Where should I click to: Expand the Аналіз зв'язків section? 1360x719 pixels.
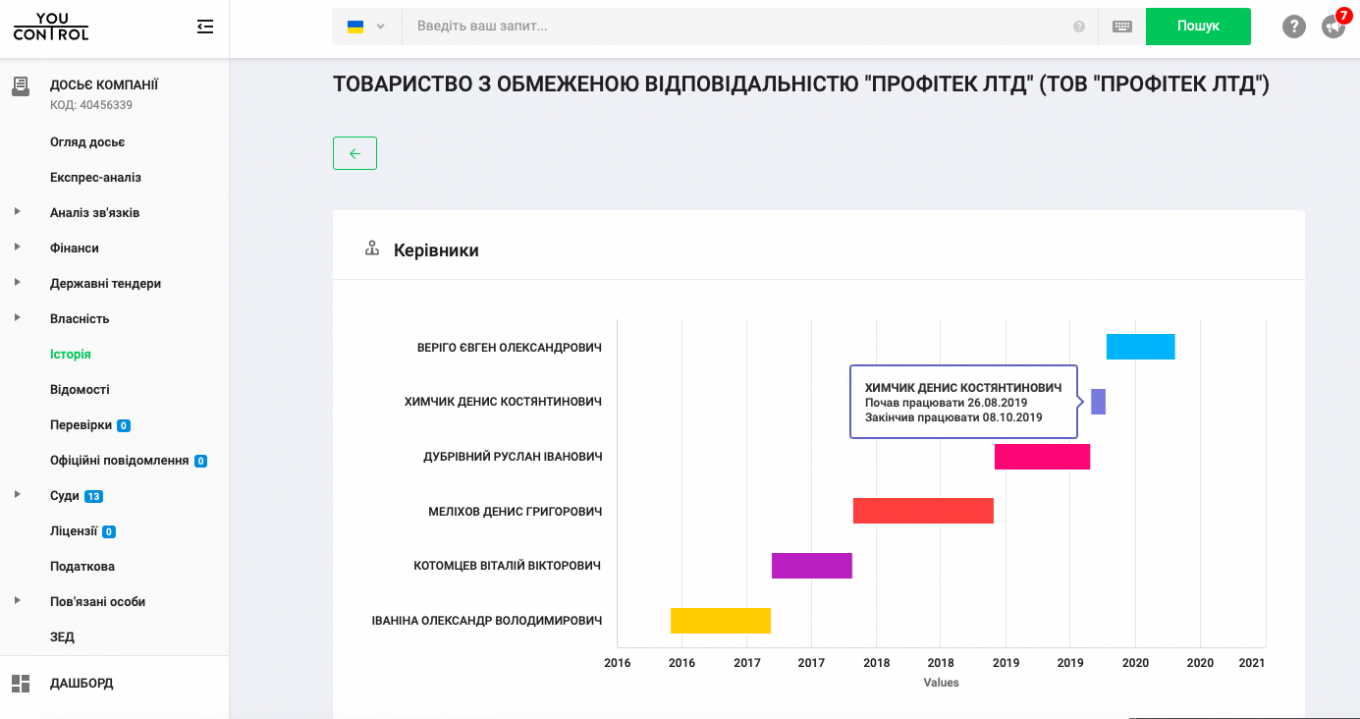click(x=18, y=212)
